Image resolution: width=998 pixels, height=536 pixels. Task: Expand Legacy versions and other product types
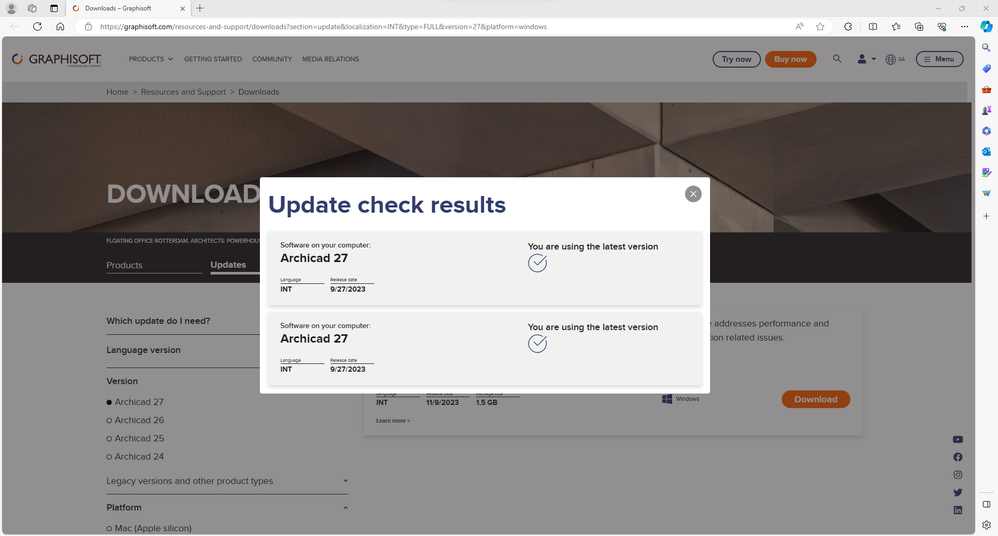click(227, 481)
